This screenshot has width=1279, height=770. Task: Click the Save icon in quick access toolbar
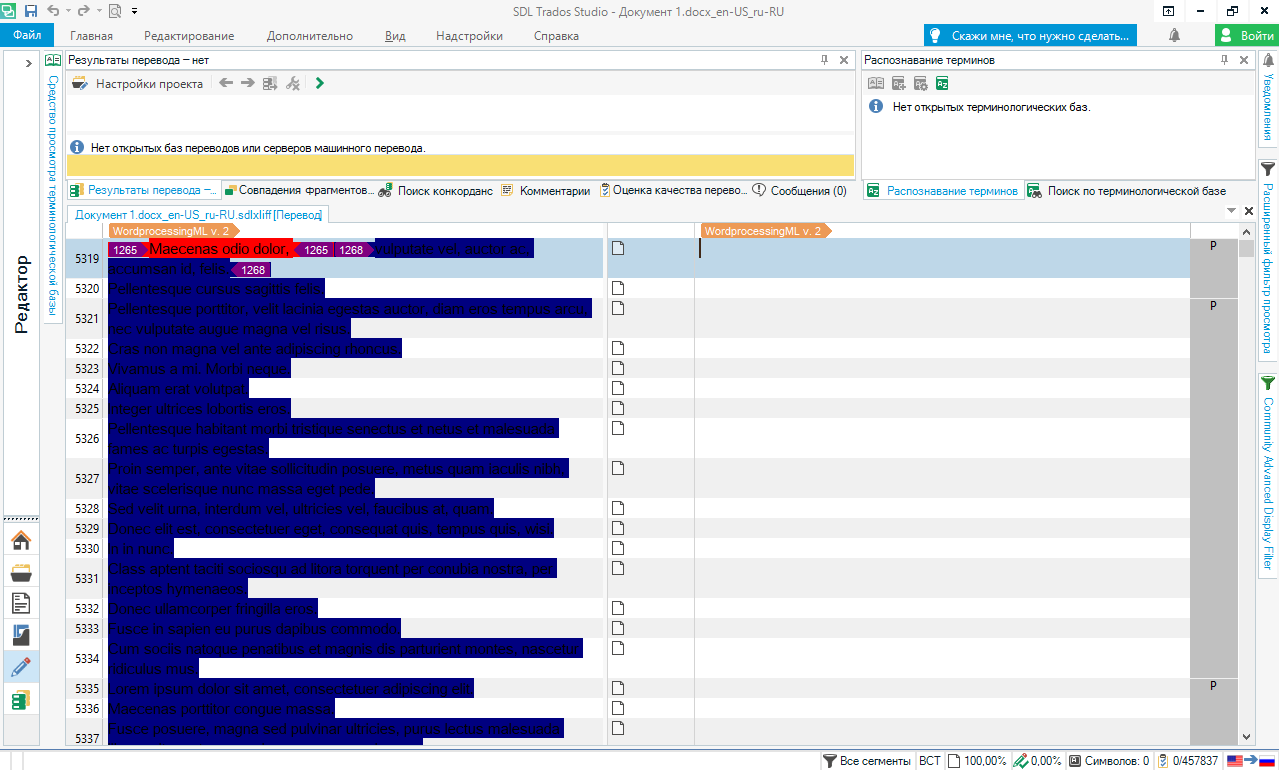(x=30, y=11)
